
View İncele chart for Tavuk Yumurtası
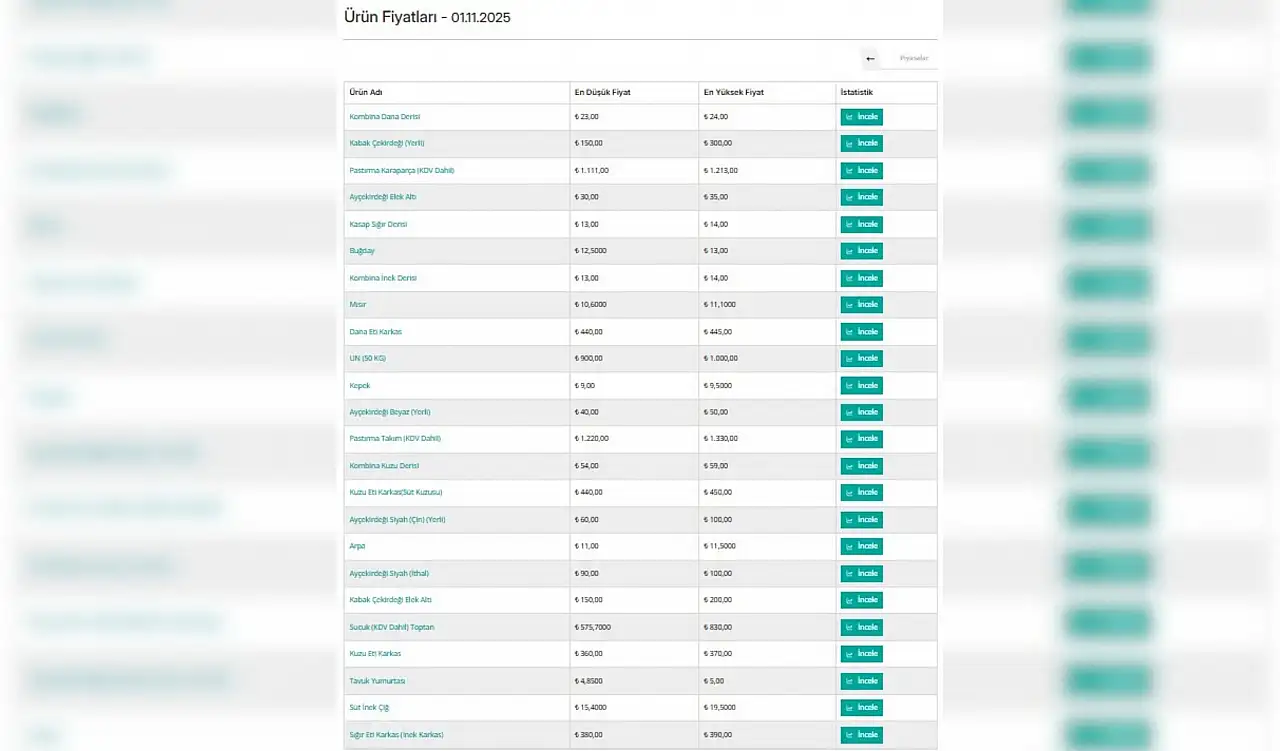pos(861,681)
